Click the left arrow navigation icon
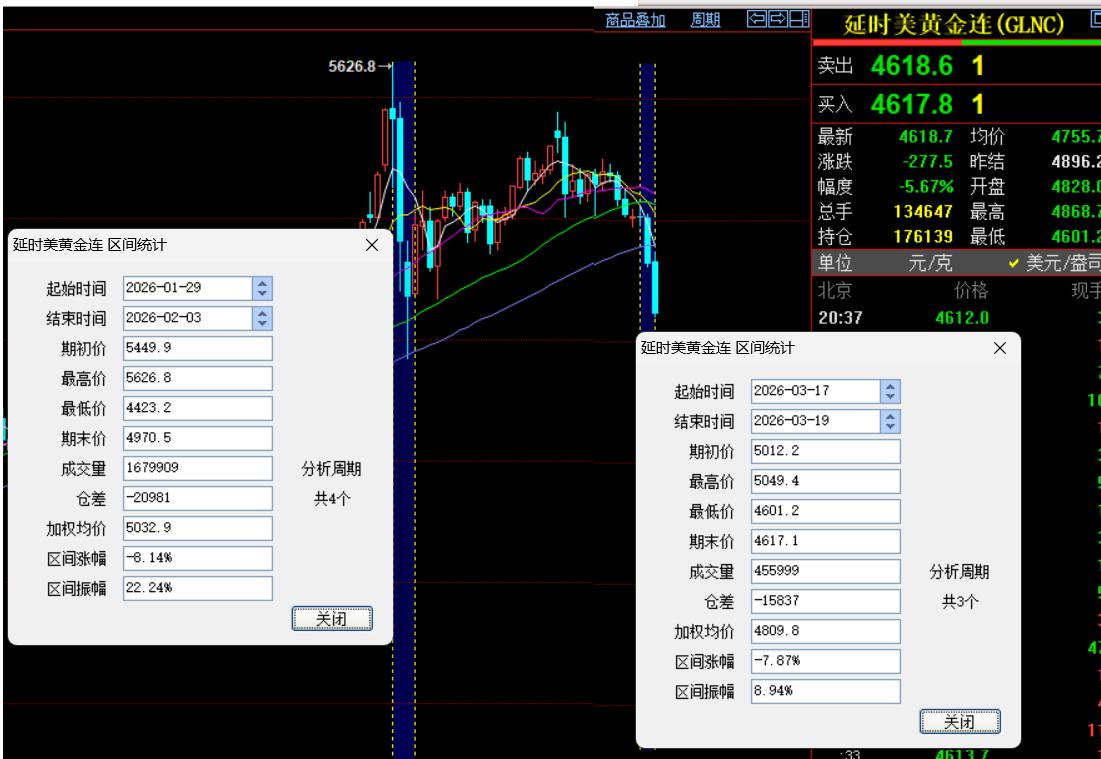 [757, 18]
